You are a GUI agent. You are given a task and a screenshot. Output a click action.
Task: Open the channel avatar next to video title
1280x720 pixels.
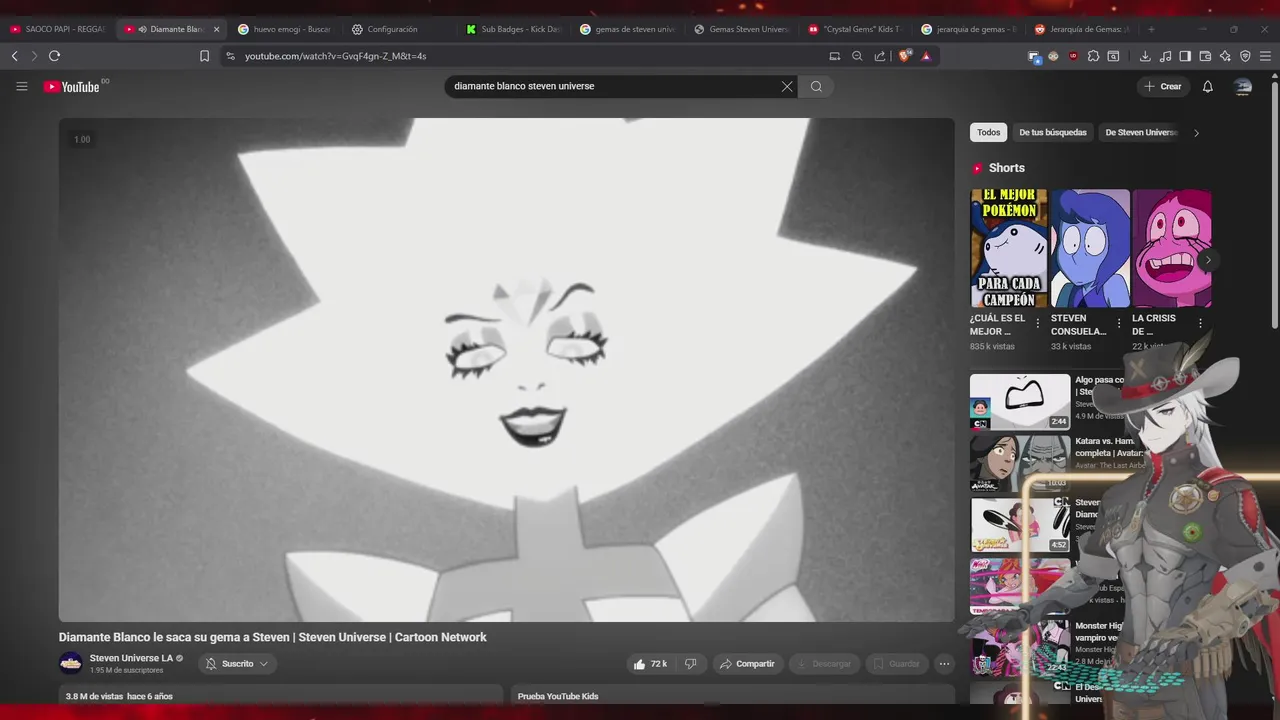tap(71, 663)
